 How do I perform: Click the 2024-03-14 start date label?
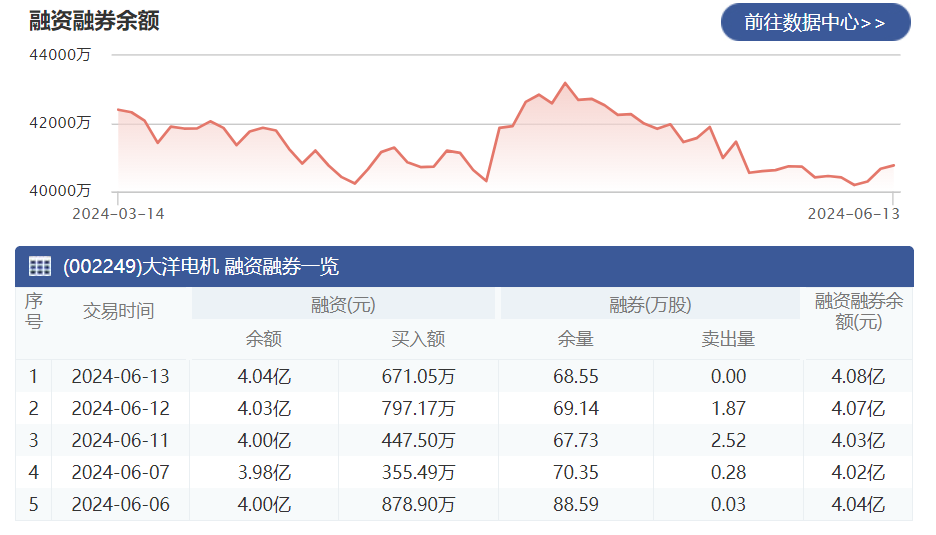click(118, 214)
